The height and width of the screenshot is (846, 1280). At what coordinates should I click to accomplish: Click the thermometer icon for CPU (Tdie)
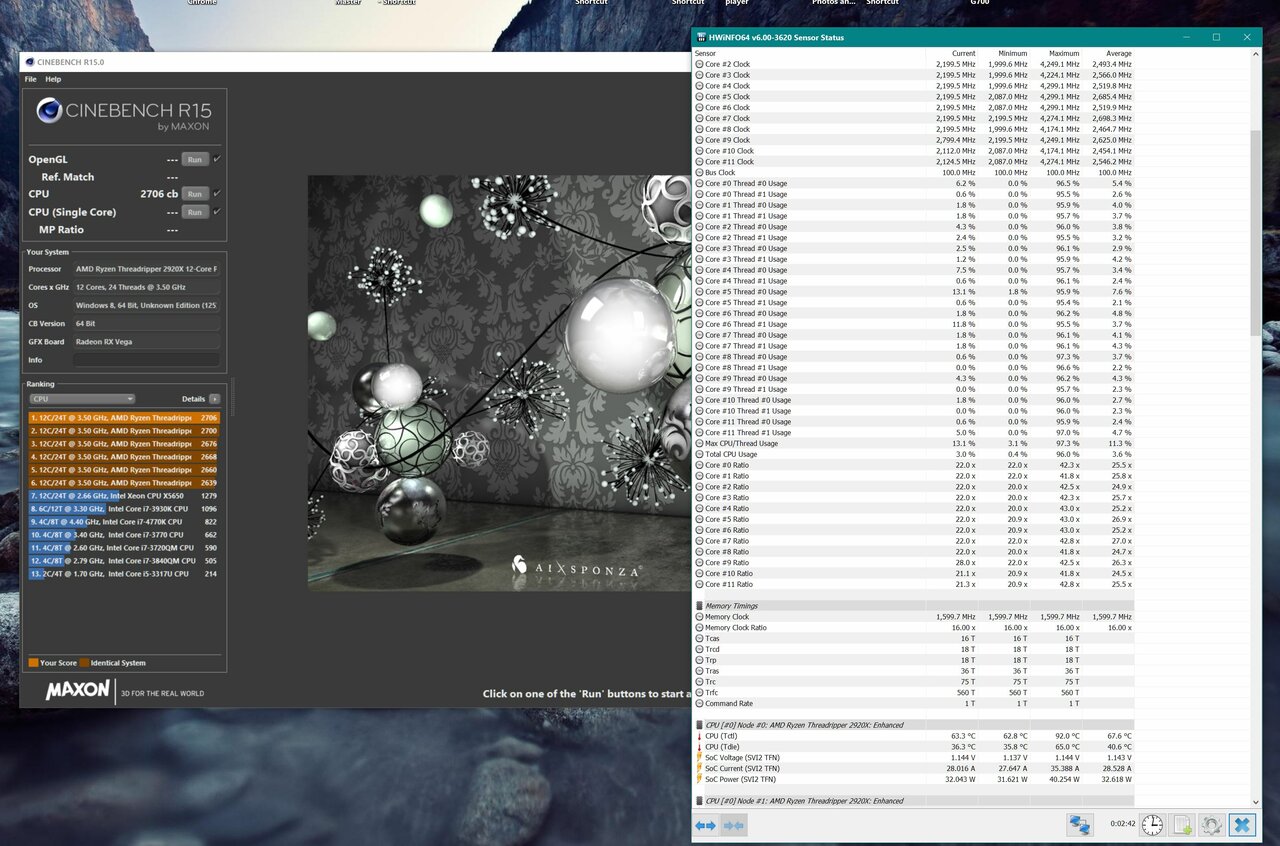coord(699,747)
